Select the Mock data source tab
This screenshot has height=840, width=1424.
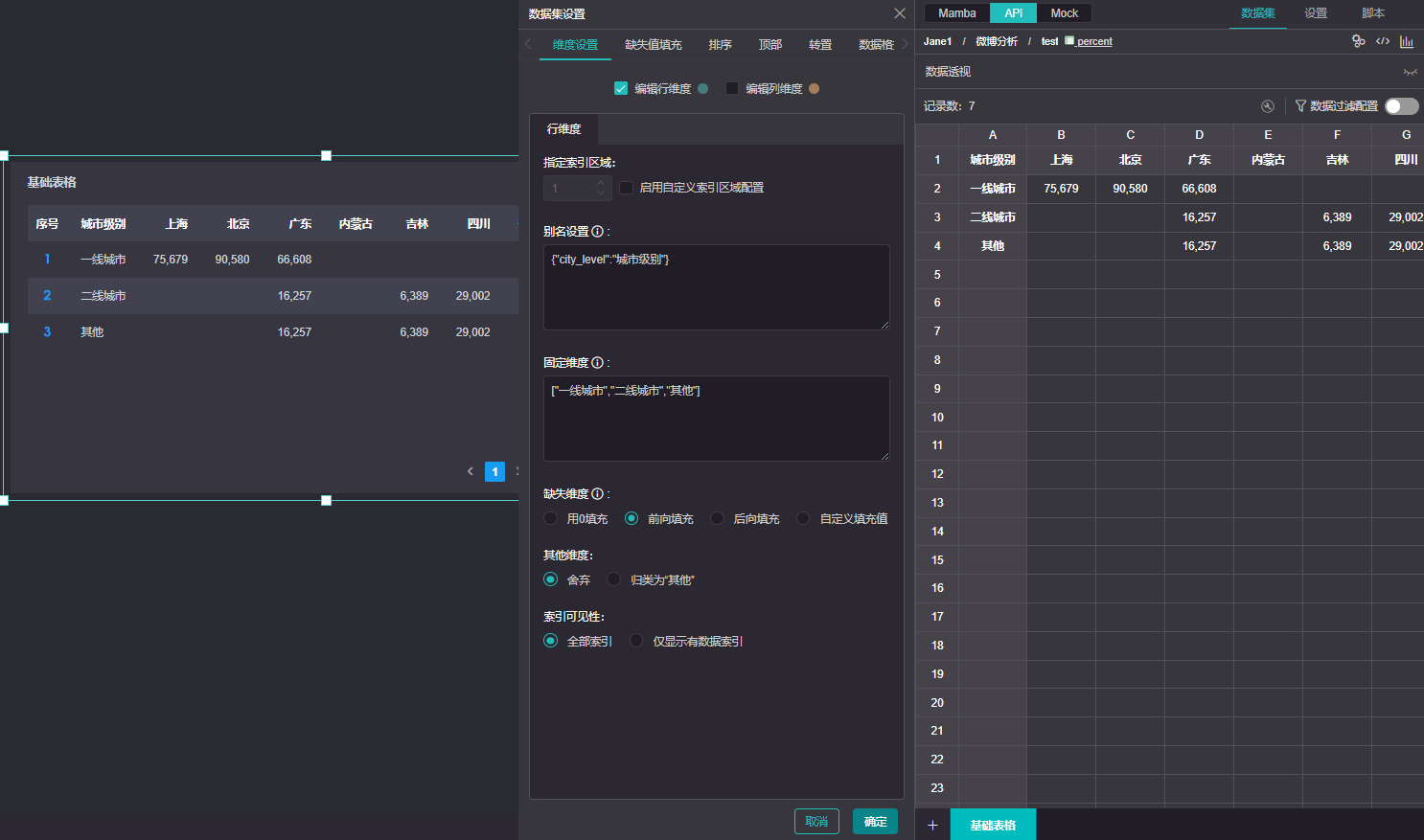[x=1065, y=13]
